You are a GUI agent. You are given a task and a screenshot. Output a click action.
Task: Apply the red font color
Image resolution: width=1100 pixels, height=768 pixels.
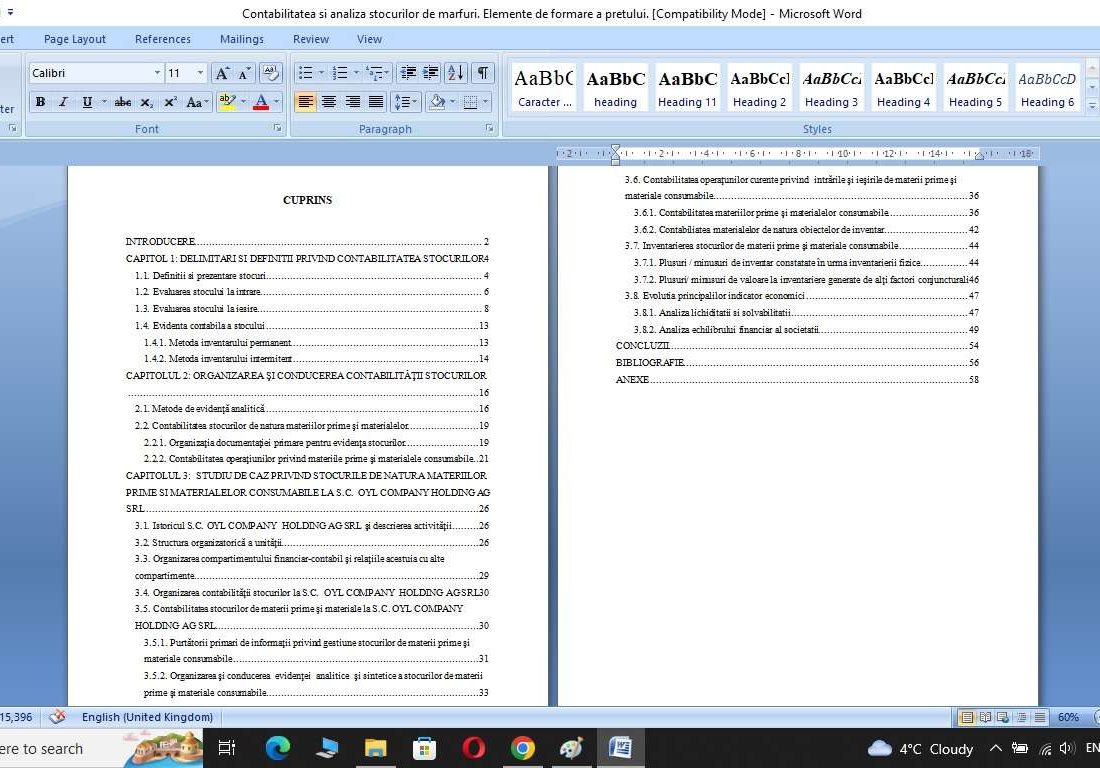[260, 102]
